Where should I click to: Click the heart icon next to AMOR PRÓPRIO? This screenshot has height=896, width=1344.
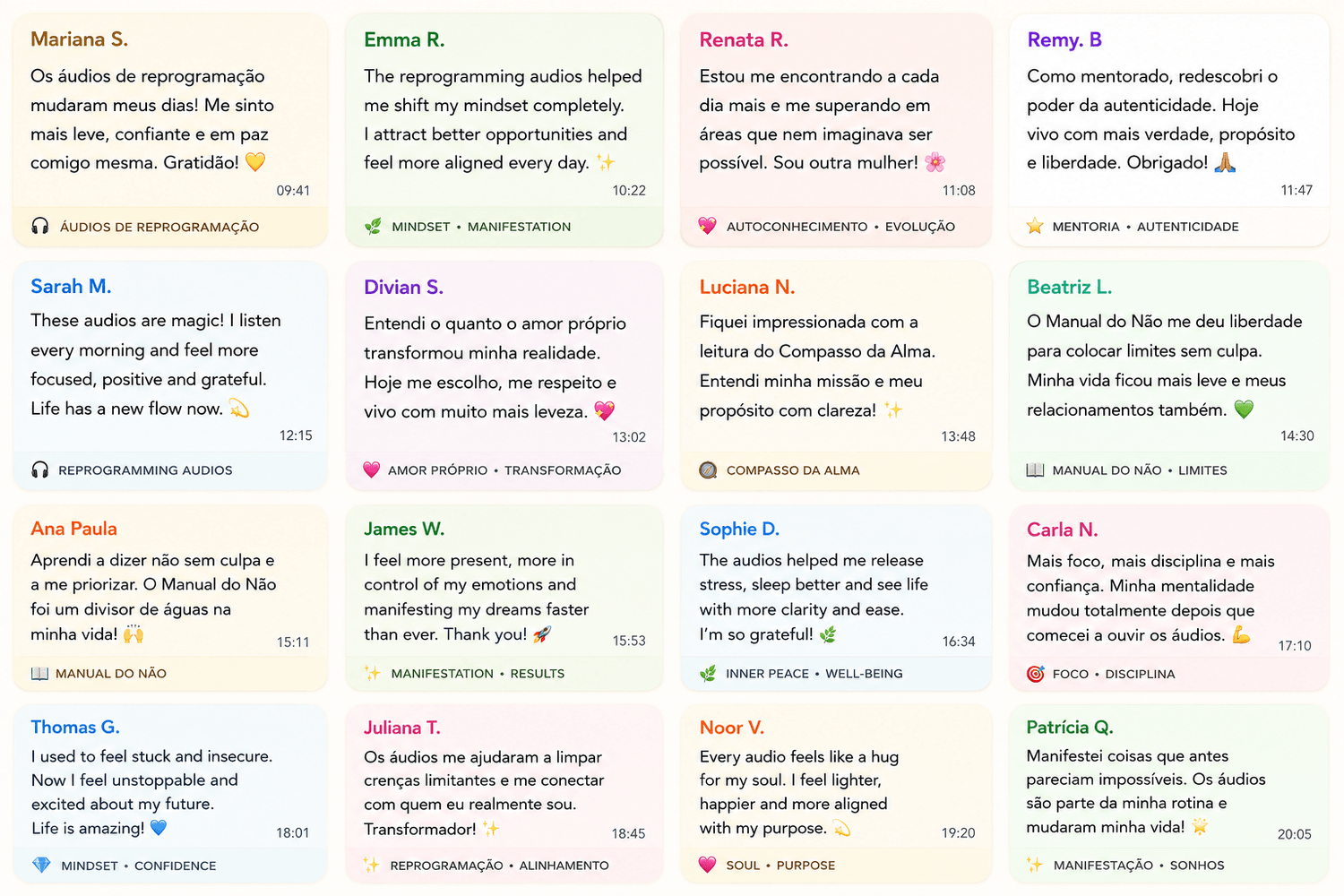(x=372, y=470)
